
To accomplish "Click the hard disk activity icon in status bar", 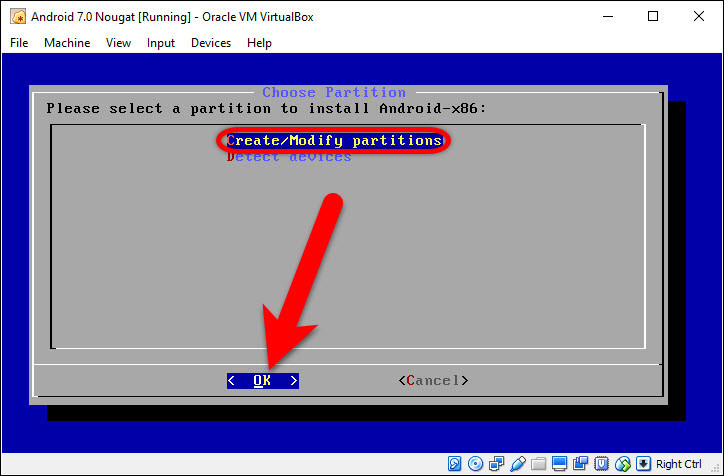I will pos(454,464).
